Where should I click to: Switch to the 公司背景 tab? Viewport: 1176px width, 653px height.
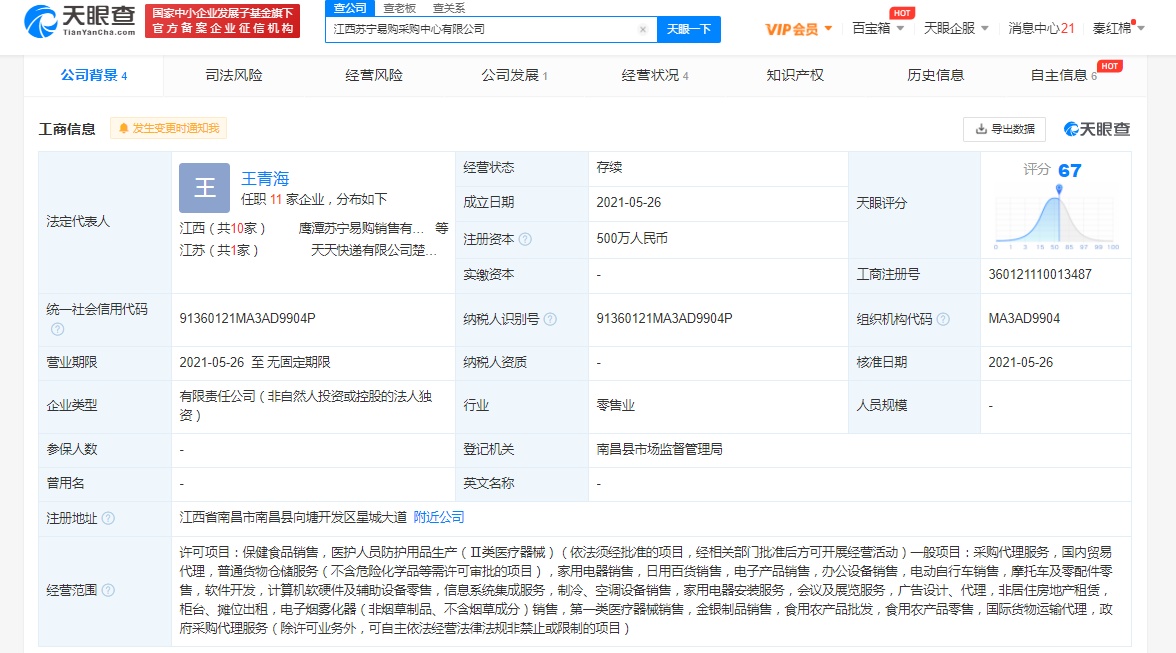click(x=94, y=76)
